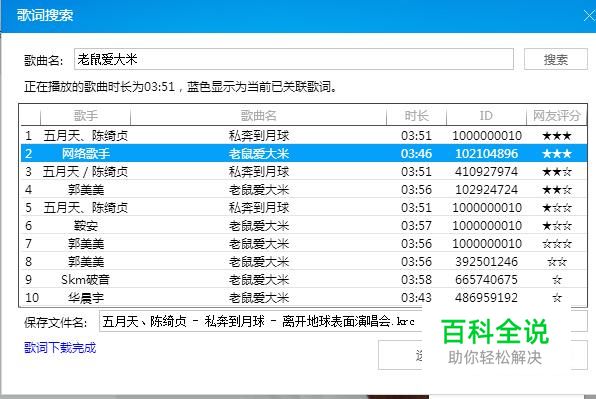The height and width of the screenshot is (399, 596).
Task: Click duration 03:43 in 华晨宇 row
Action: pos(416,298)
